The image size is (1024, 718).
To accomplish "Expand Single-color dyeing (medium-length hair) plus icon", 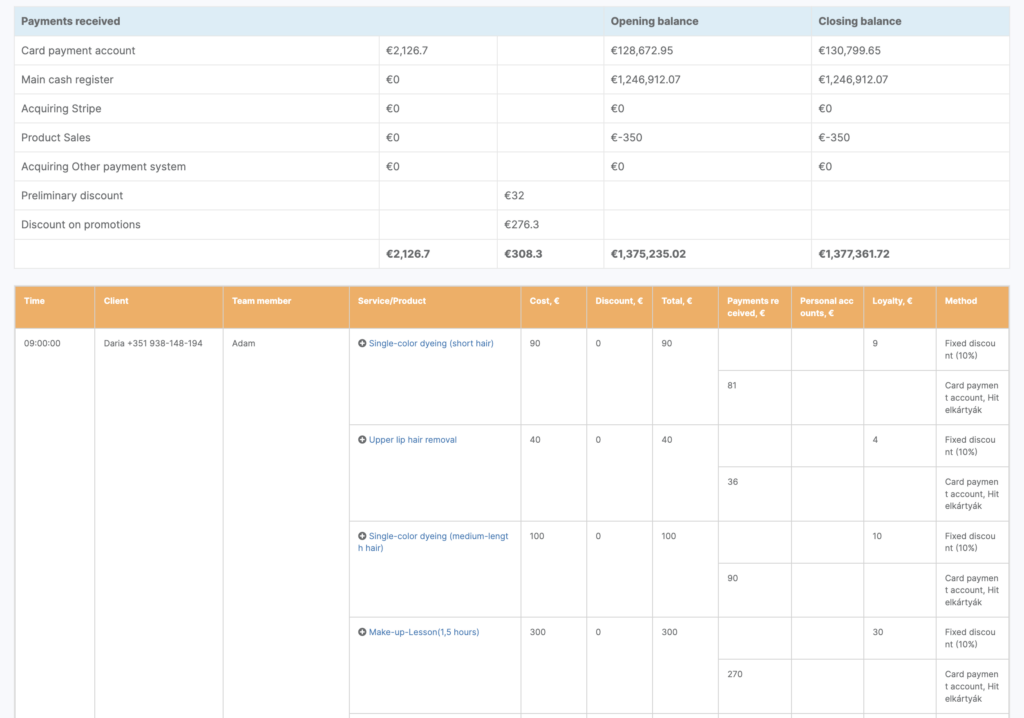I will pos(362,536).
